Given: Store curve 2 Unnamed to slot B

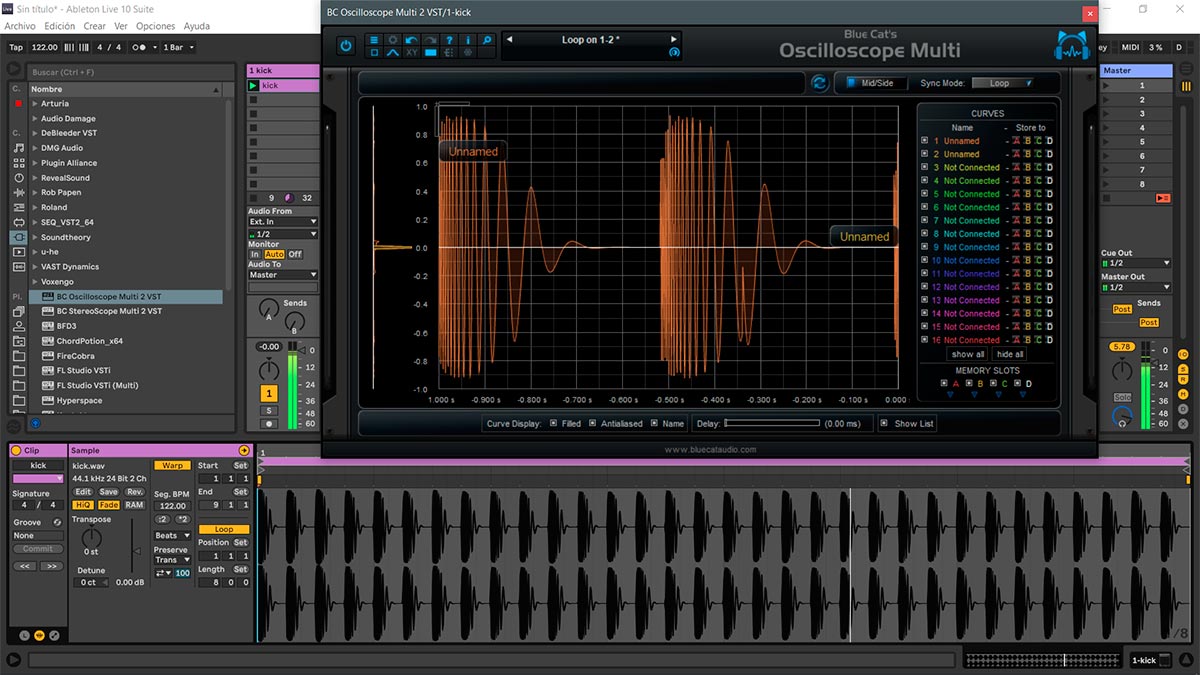Looking at the screenshot, I should pos(1027,154).
